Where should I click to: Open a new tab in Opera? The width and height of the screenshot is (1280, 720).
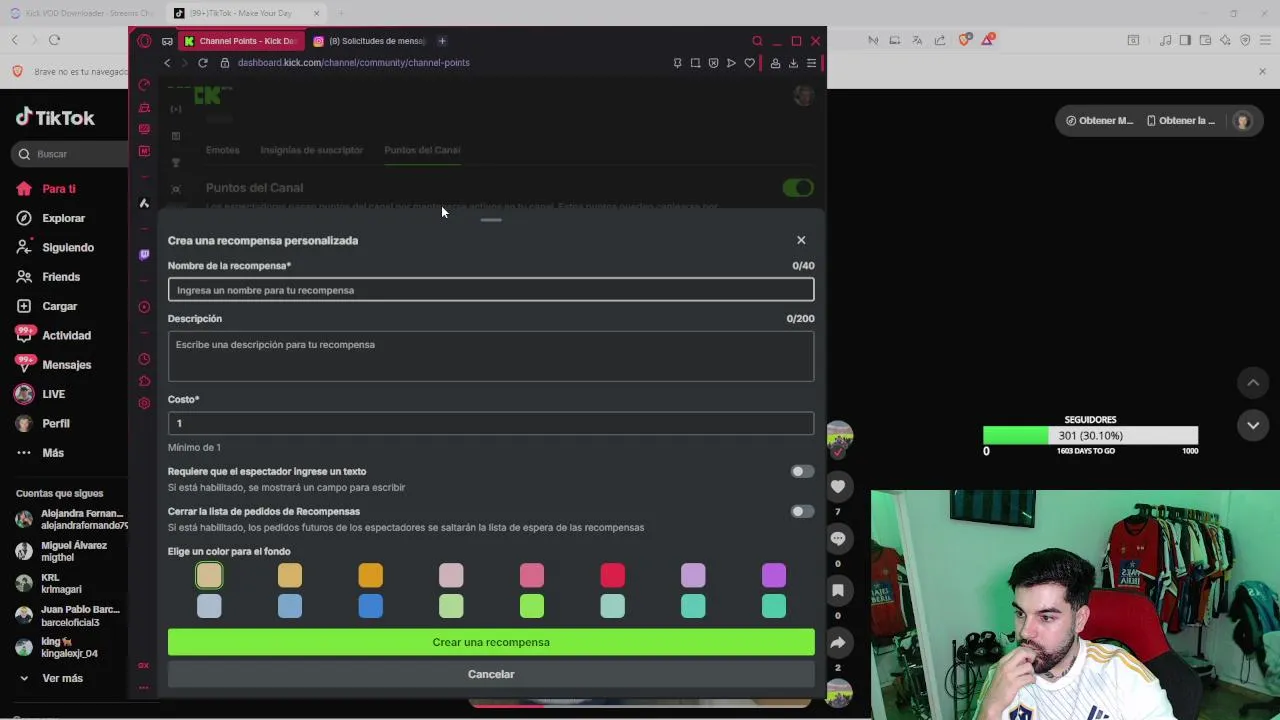point(442,41)
